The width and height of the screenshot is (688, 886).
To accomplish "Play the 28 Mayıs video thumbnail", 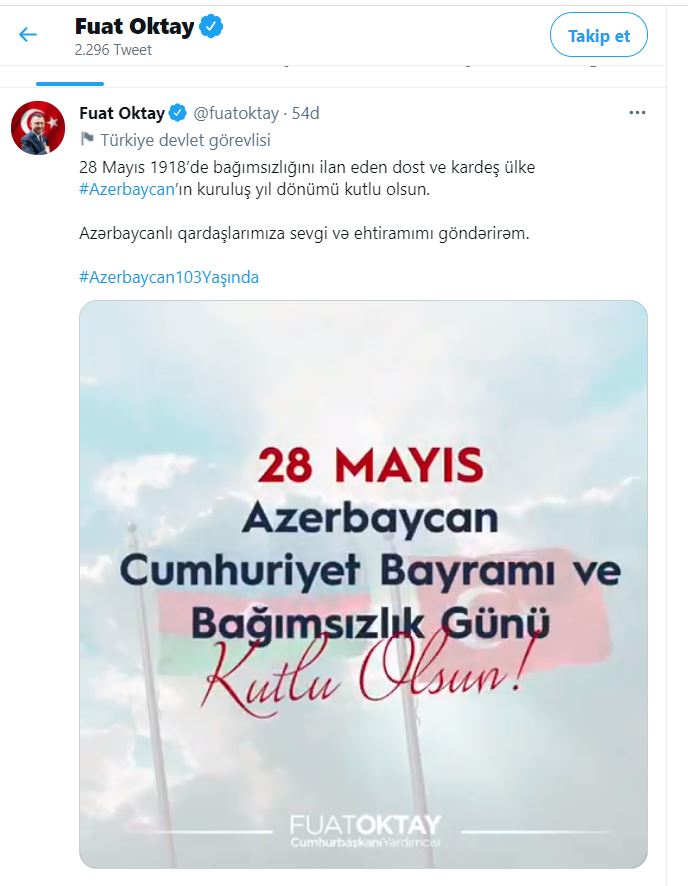I will (x=363, y=584).
